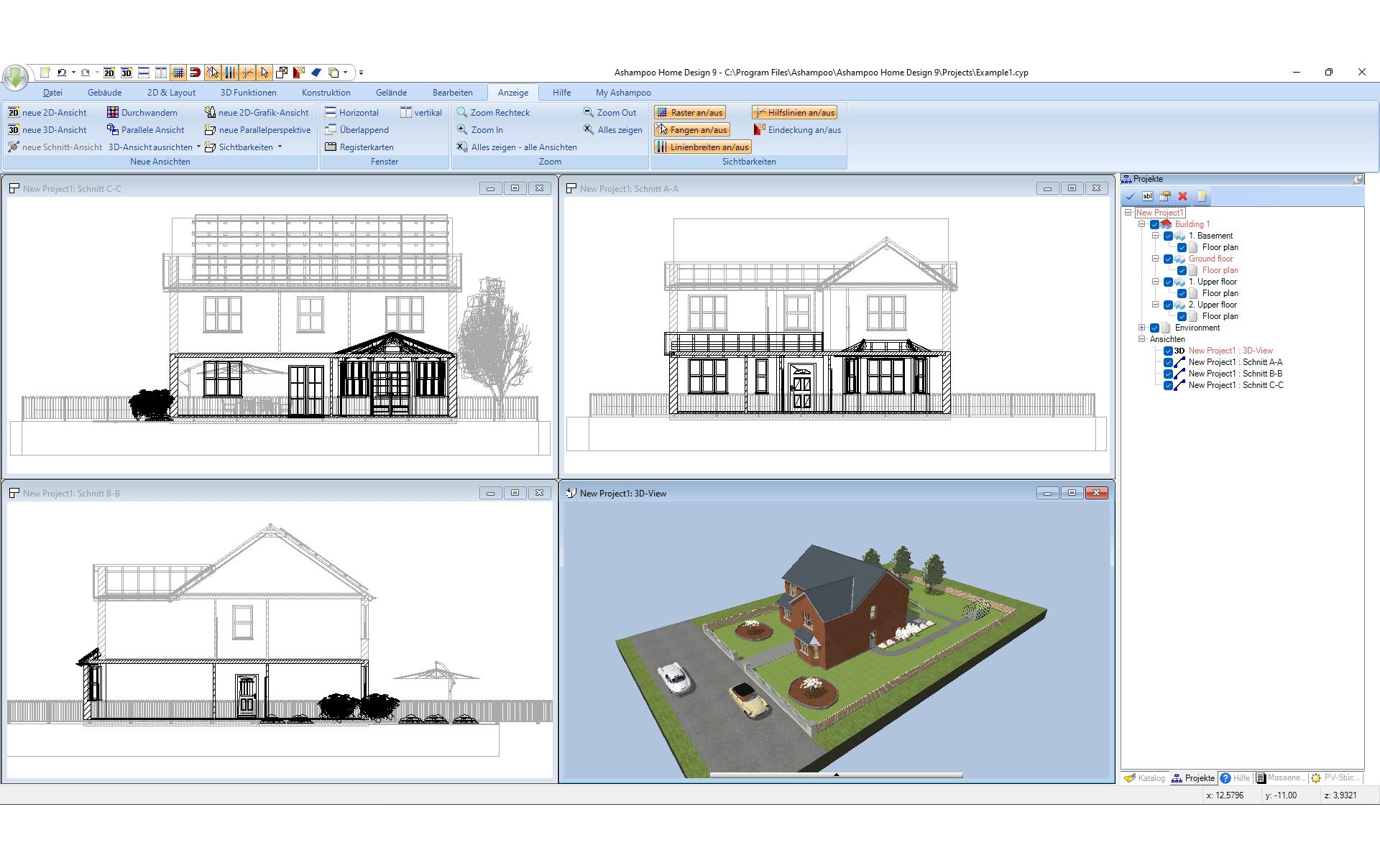Toggle Schnitt B-B view checkbox
1380x868 pixels.
(1168, 374)
